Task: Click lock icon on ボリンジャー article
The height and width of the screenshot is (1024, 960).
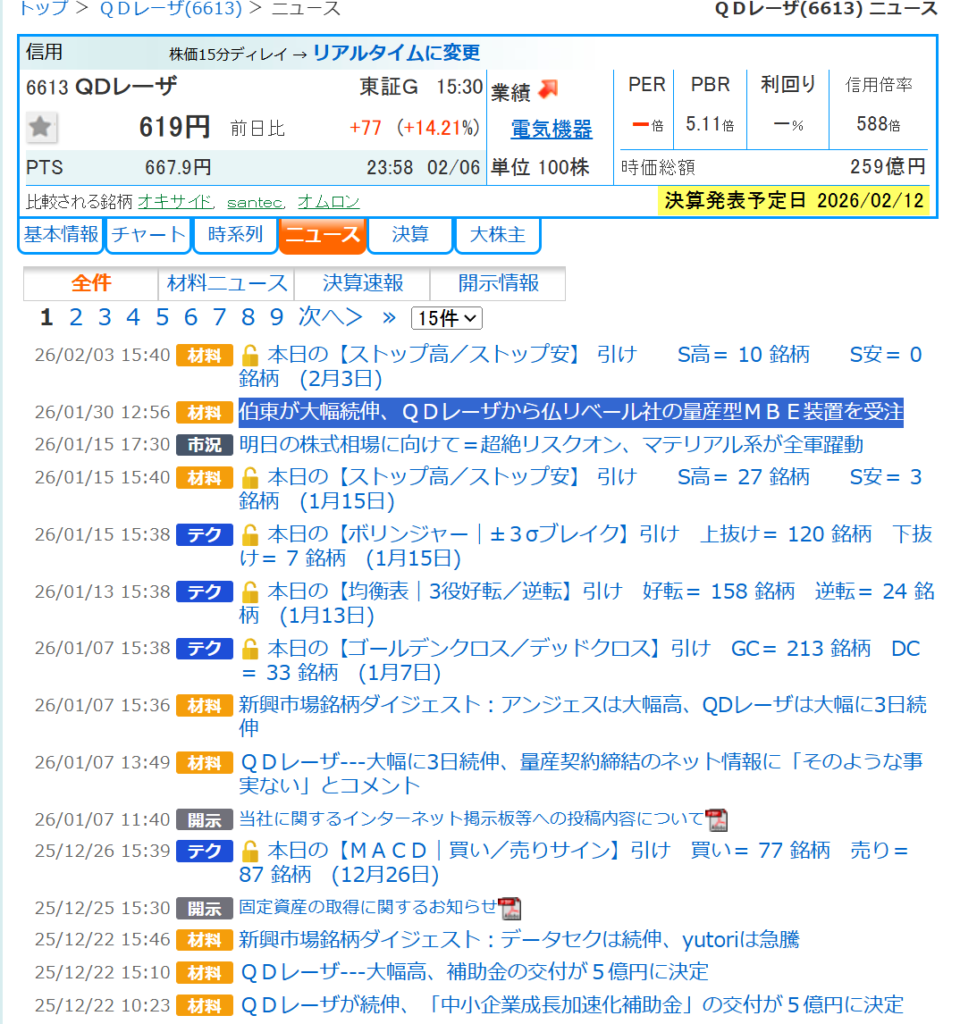Action: click(250, 535)
